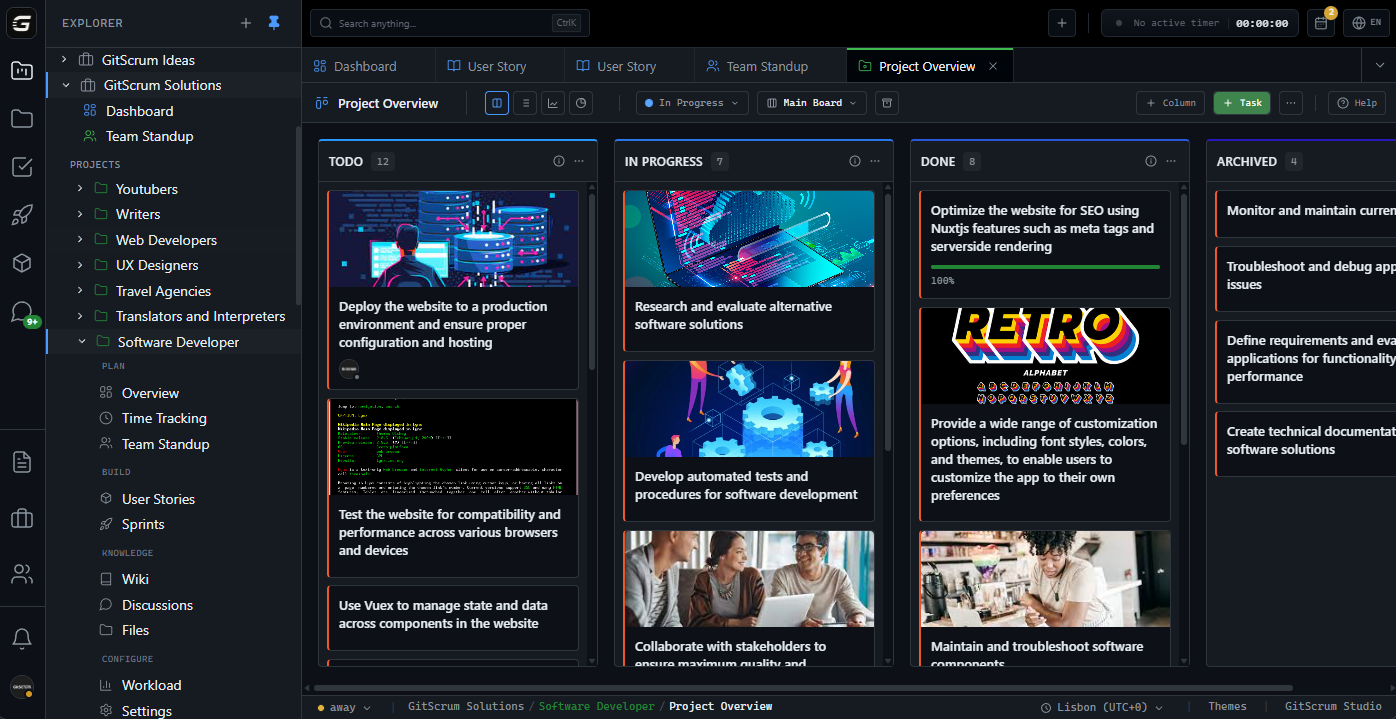The width and height of the screenshot is (1396, 719).
Task: Create a new task with the Task button
Action: [x=1241, y=102]
